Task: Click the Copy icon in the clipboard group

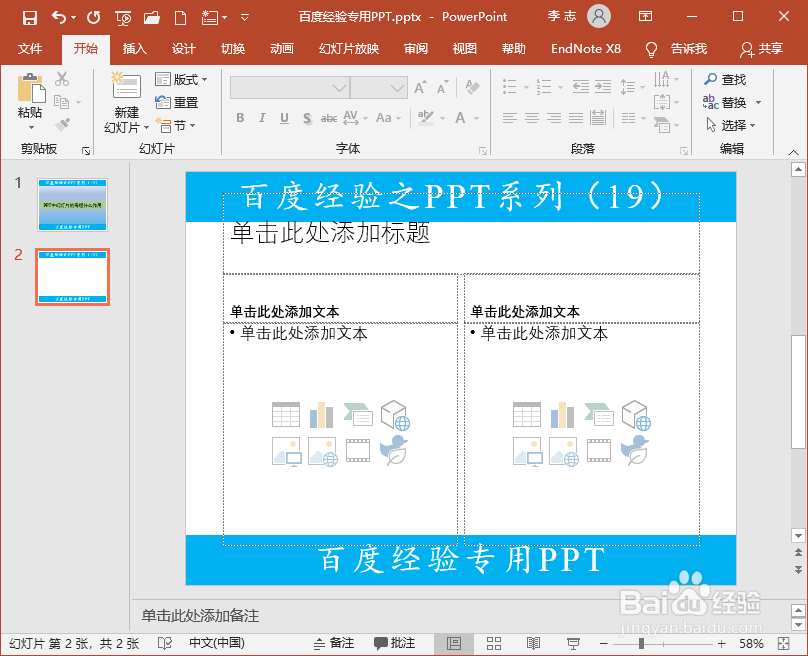Action: [61, 102]
